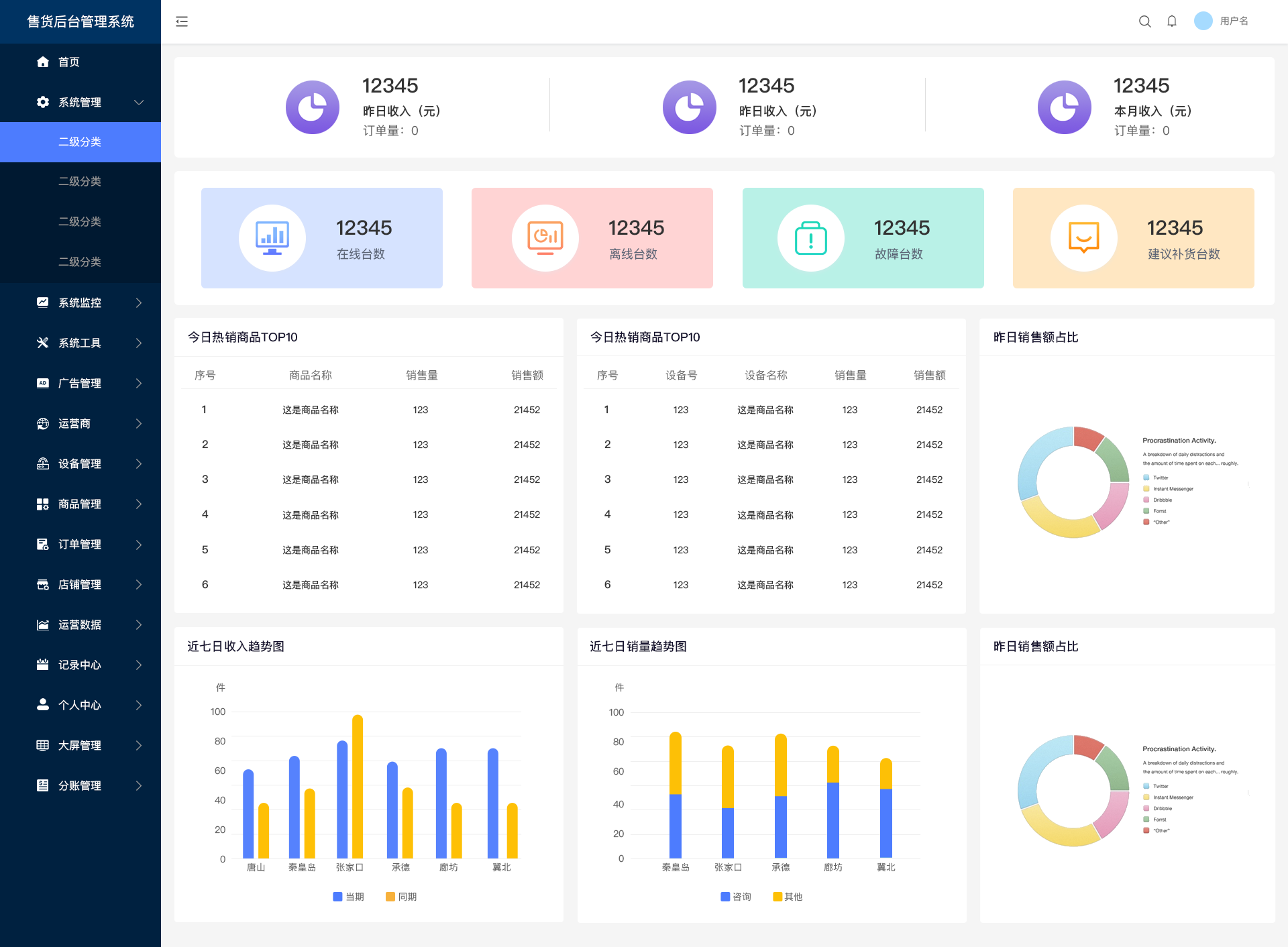Viewport: 1288px width, 947px height.
Task: Click the restock suggestion orange icon
Action: (x=1083, y=238)
